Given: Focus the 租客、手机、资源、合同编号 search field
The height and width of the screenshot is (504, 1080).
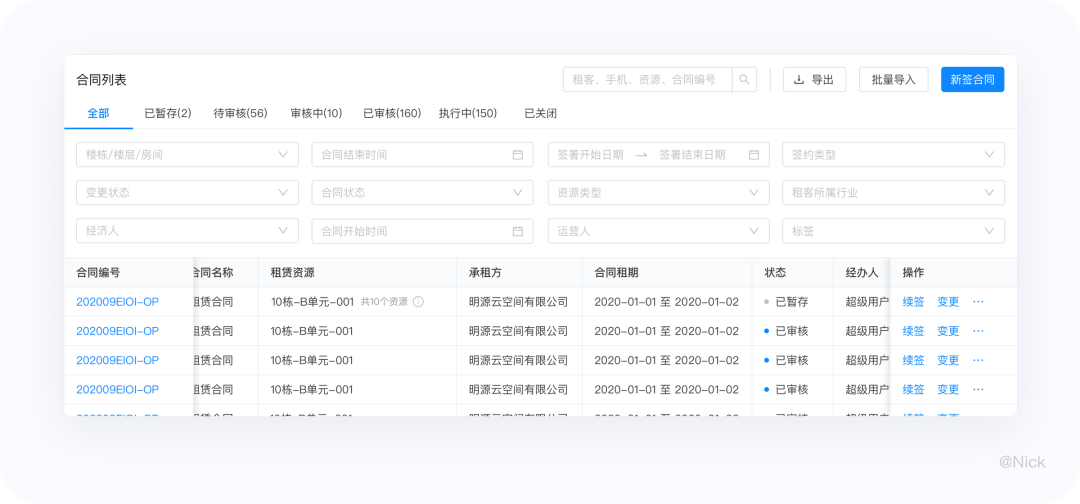Looking at the screenshot, I should point(647,80).
